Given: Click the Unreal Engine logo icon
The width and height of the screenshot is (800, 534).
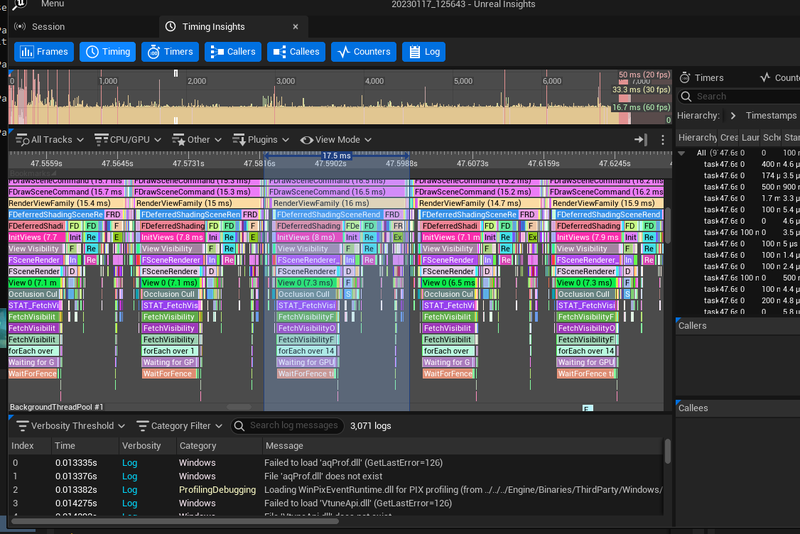Looking at the screenshot, I should click(19, 5).
